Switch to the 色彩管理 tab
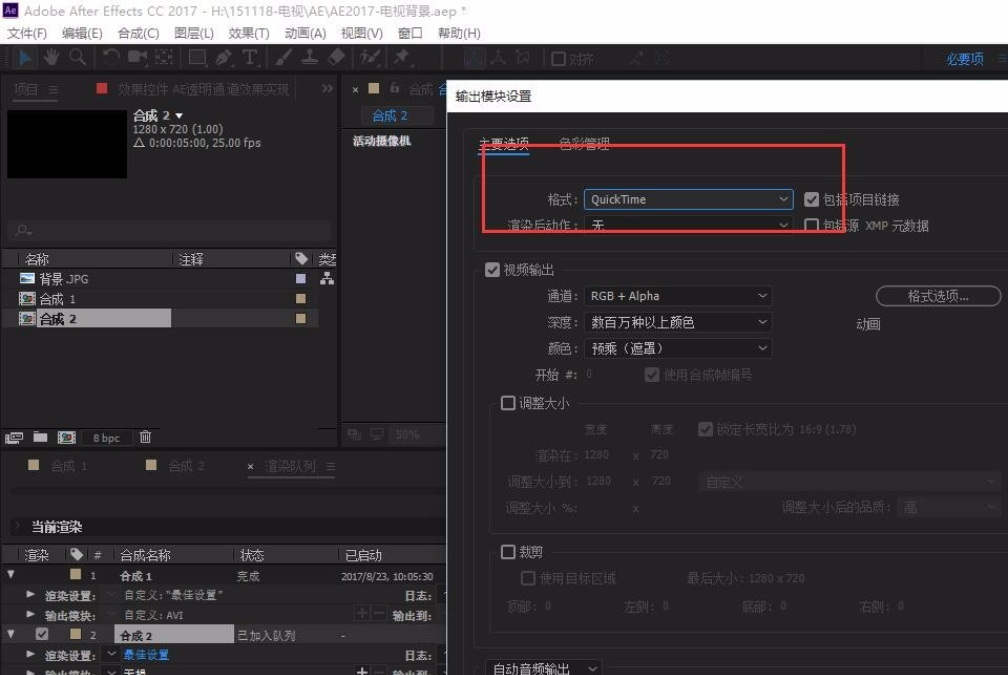This screenshot has height=675, width=1008. [584, 143]
